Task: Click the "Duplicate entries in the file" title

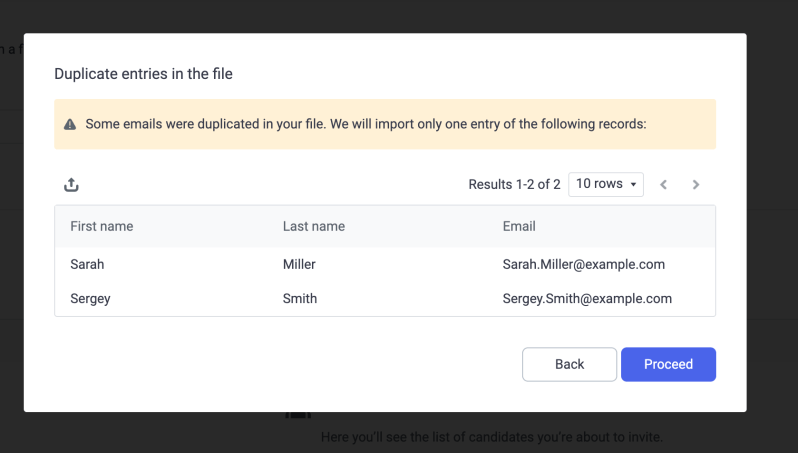Action: [143, 73]
